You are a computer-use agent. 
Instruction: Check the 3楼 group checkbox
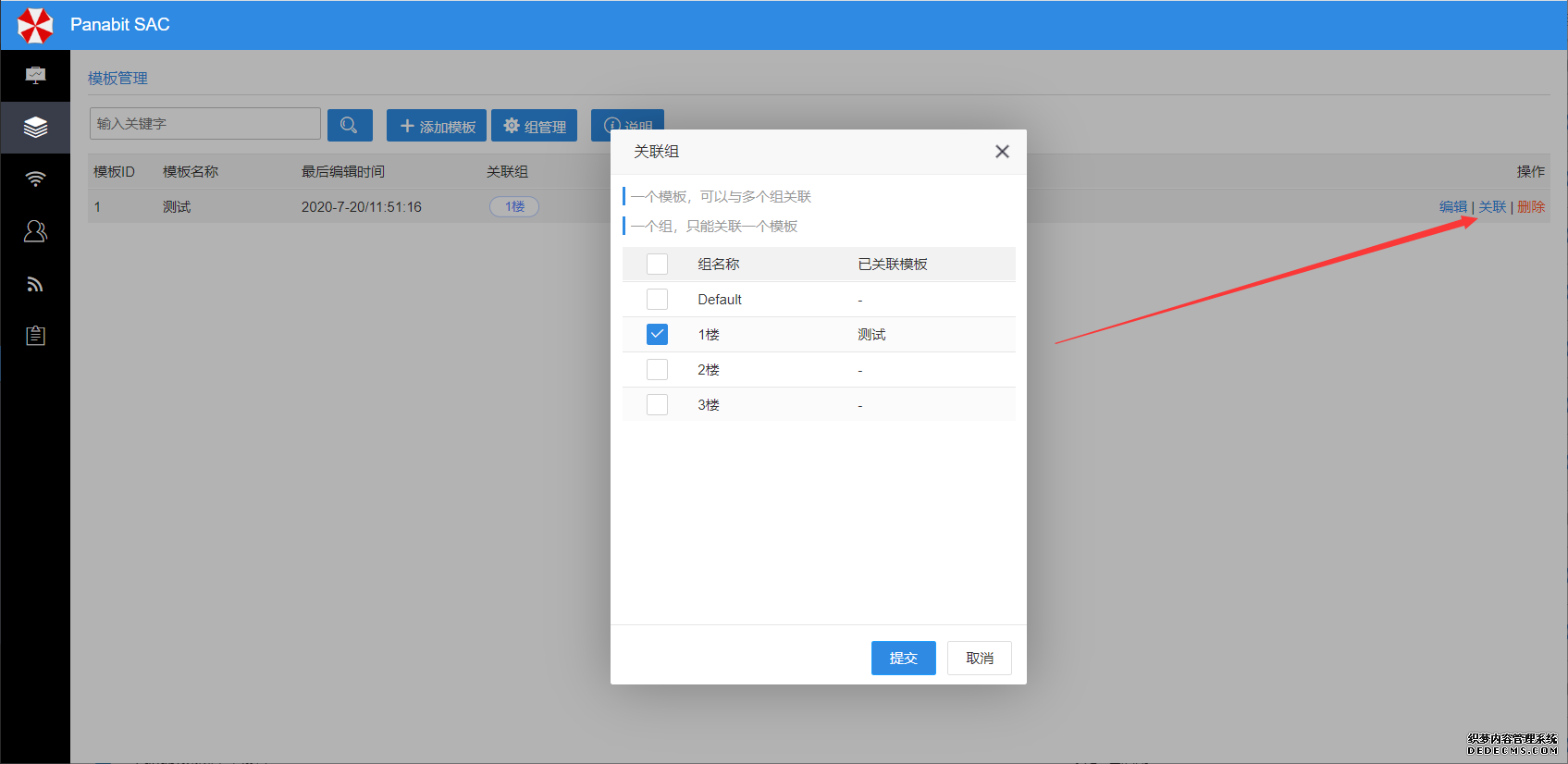657,405
